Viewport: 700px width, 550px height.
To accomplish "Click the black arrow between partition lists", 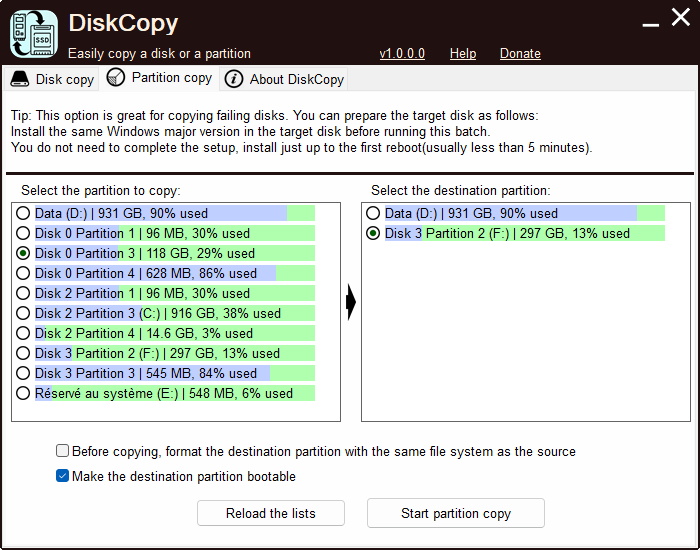I will [x=351, y=302].
